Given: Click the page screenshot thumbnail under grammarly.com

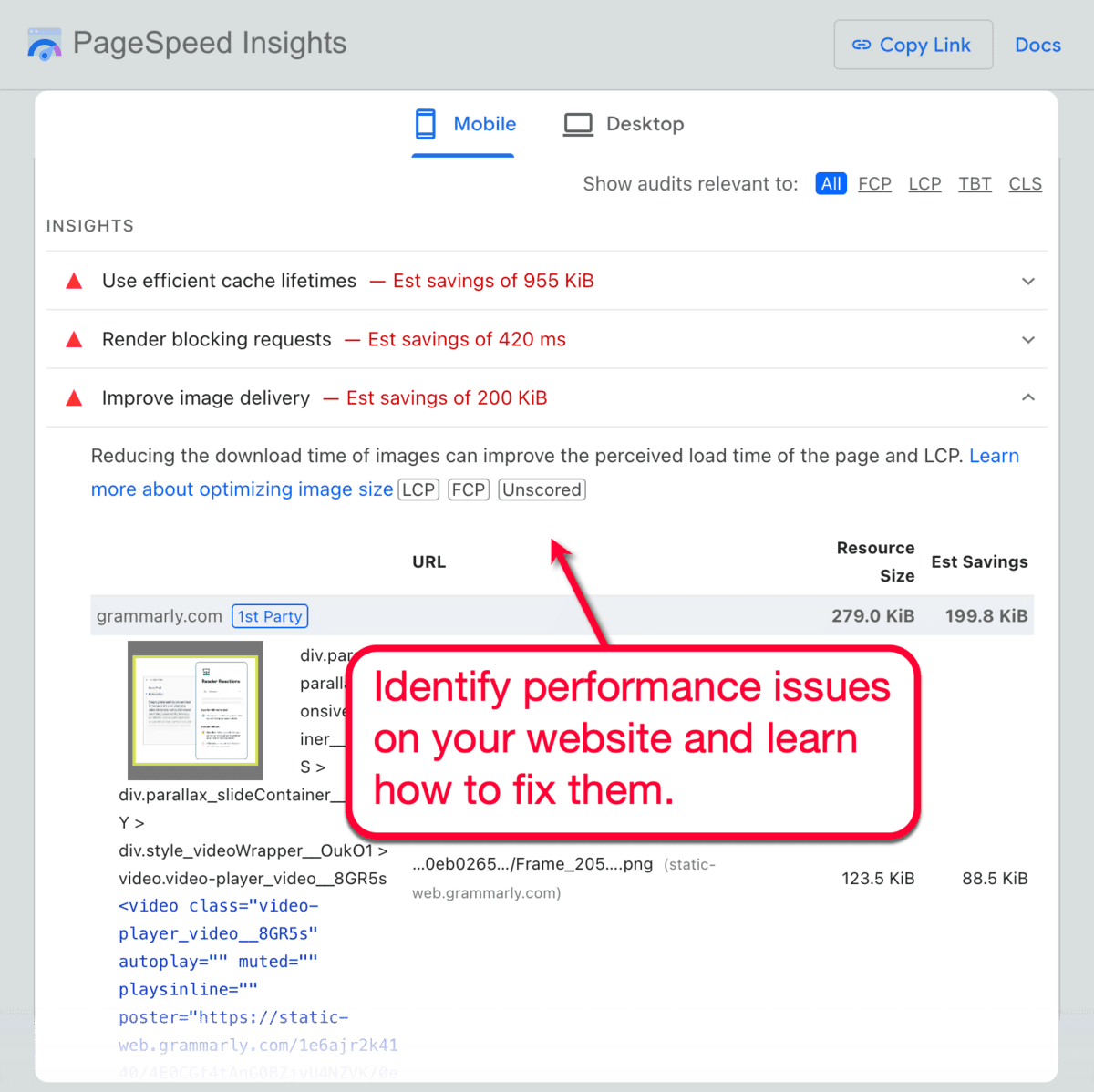Looking at the screenshot, I should click(x=194, y=709).
